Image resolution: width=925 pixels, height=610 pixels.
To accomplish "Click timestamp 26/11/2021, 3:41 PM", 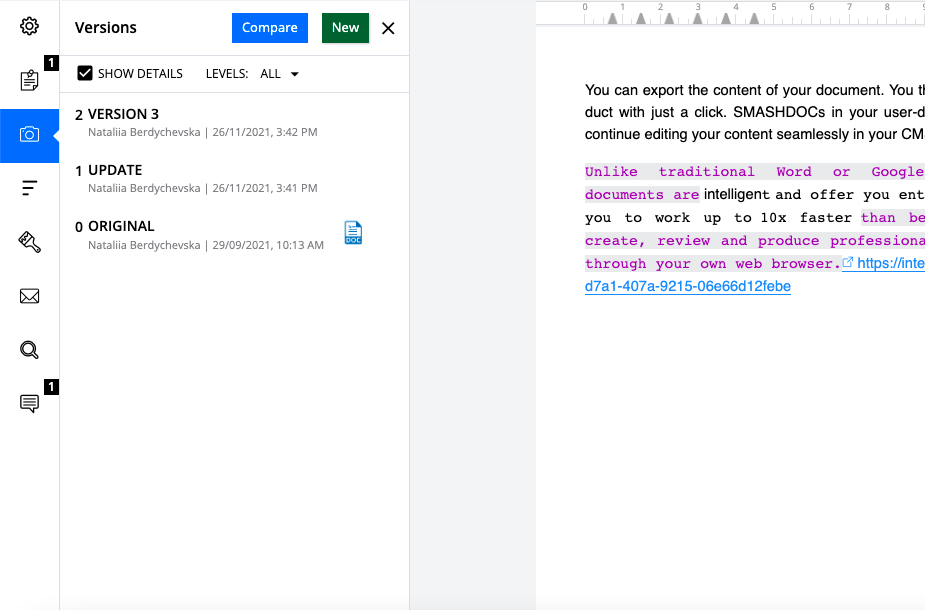I will 265,188.
